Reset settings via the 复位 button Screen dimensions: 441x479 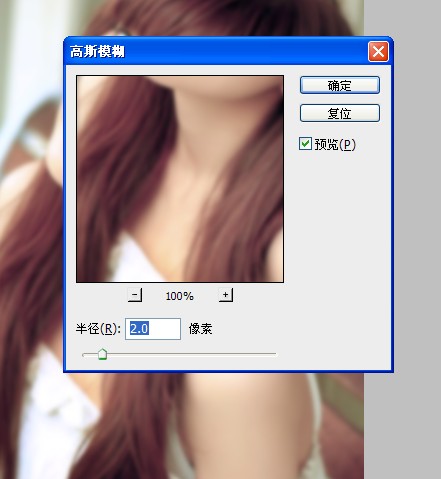click(x=340, y=113)
